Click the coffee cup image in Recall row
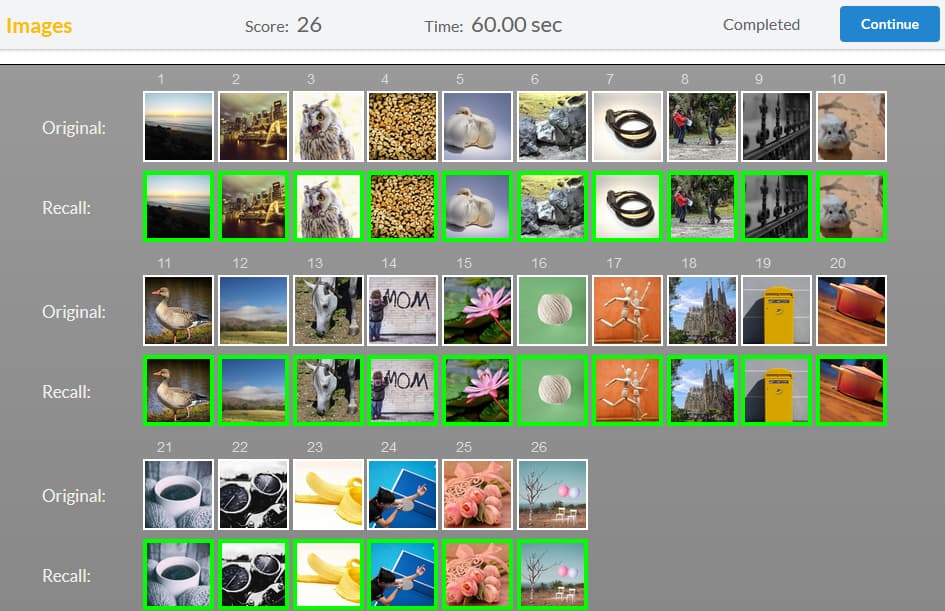The height and width of the screenshot is (611, 945). tap(179, 575)
